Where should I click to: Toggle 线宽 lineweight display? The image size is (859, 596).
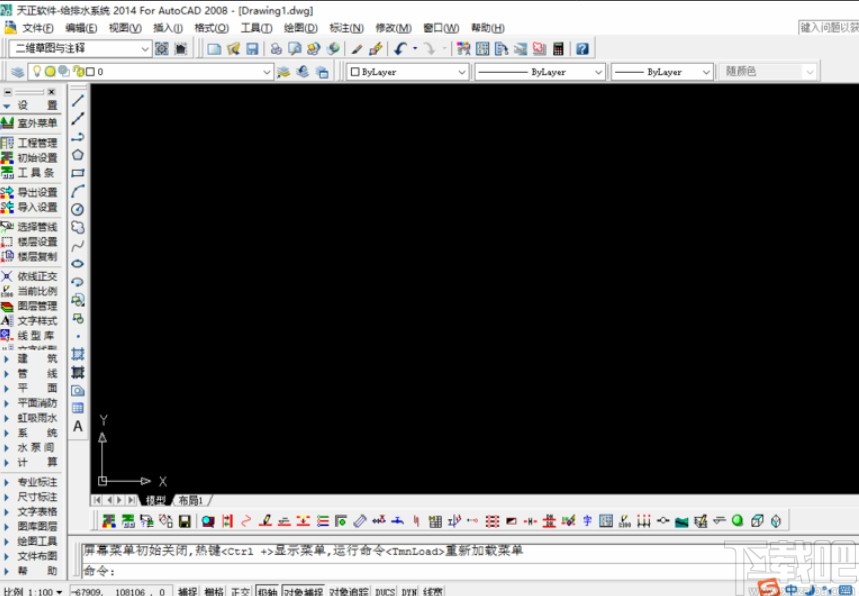[433, 591]
